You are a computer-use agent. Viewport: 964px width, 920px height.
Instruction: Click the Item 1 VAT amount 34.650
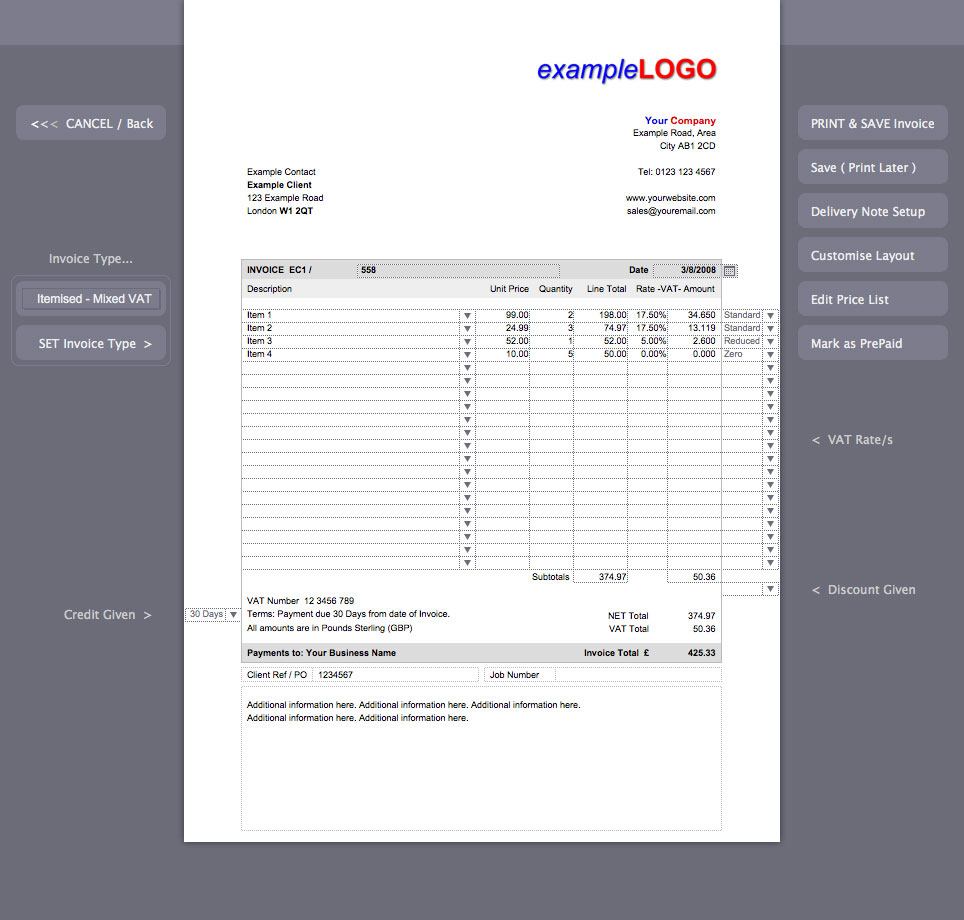tap(695, 315)
